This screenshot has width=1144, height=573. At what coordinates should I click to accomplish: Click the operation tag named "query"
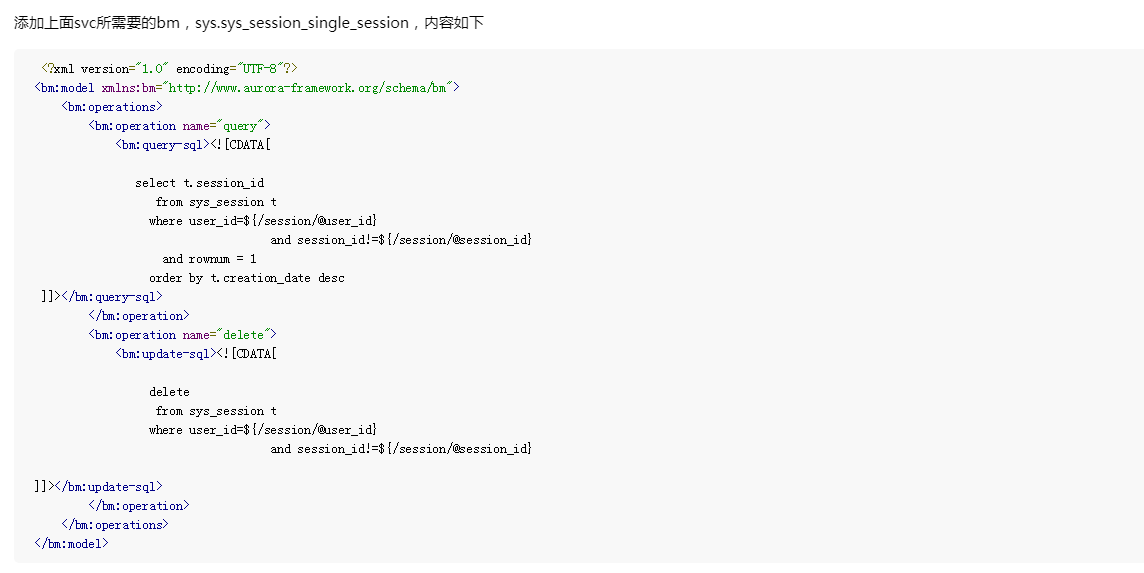point(180,126)
